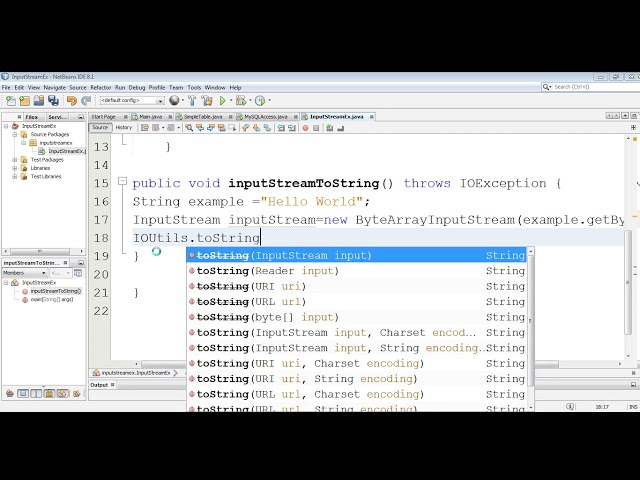Switch to the Source view button

point(100,128)
